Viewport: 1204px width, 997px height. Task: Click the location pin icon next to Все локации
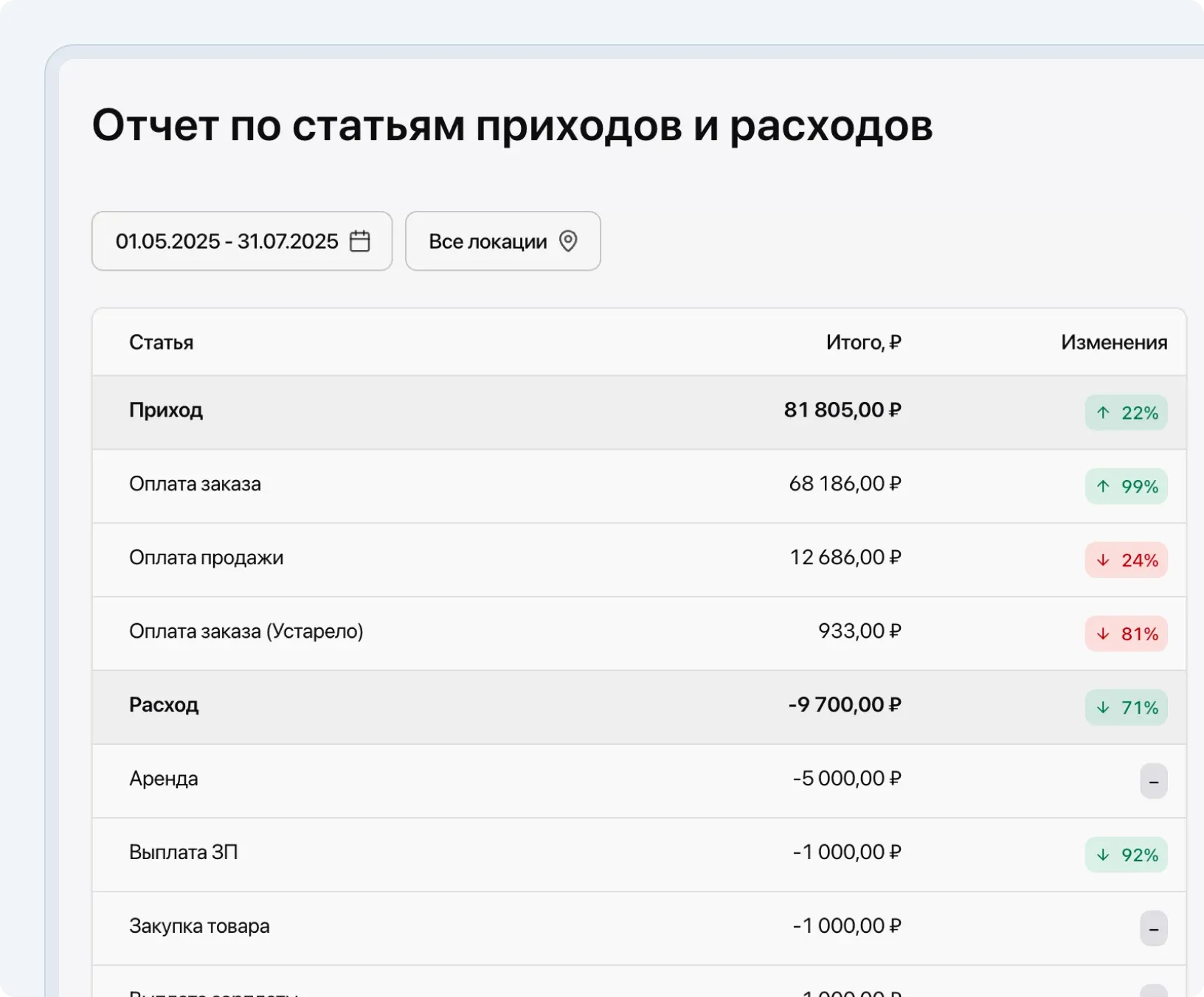click(x=568, y=240)
